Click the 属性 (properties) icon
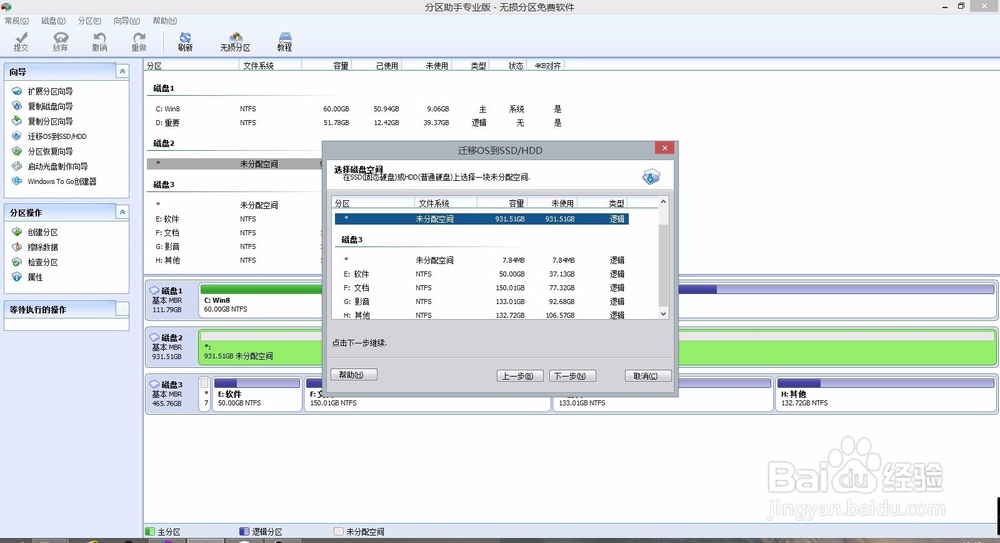The width and height of the screenshot is (1000, 543). 17,277
